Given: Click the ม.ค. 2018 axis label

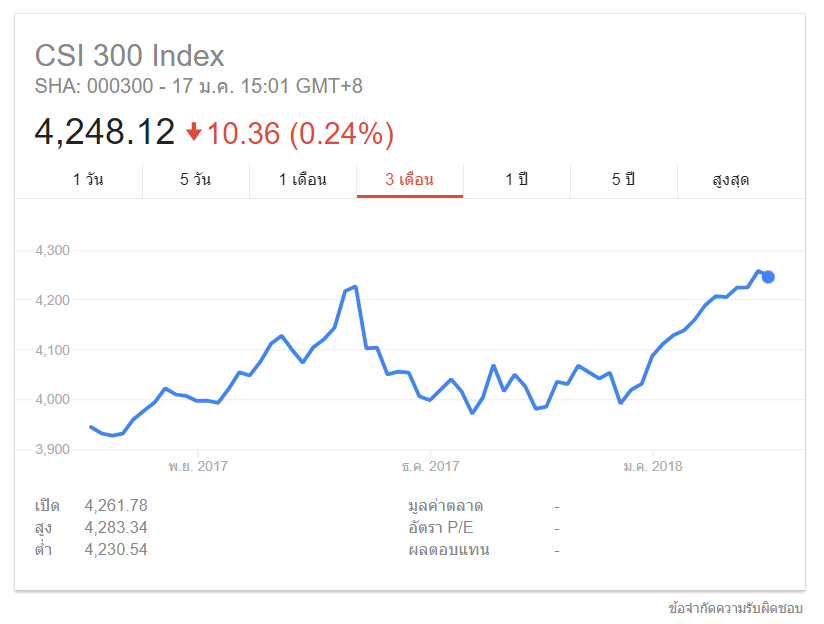Looking at the screenshot, I should click(652, 466).
